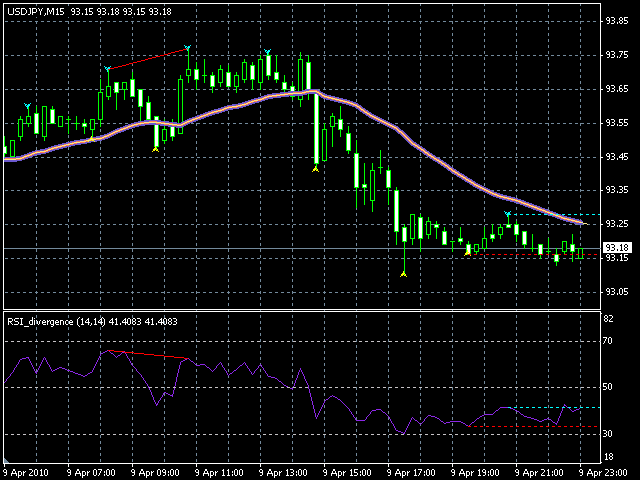Screen dimensions: 640x480
Task: Click the 93.45 price axis label
Action: 616,157
